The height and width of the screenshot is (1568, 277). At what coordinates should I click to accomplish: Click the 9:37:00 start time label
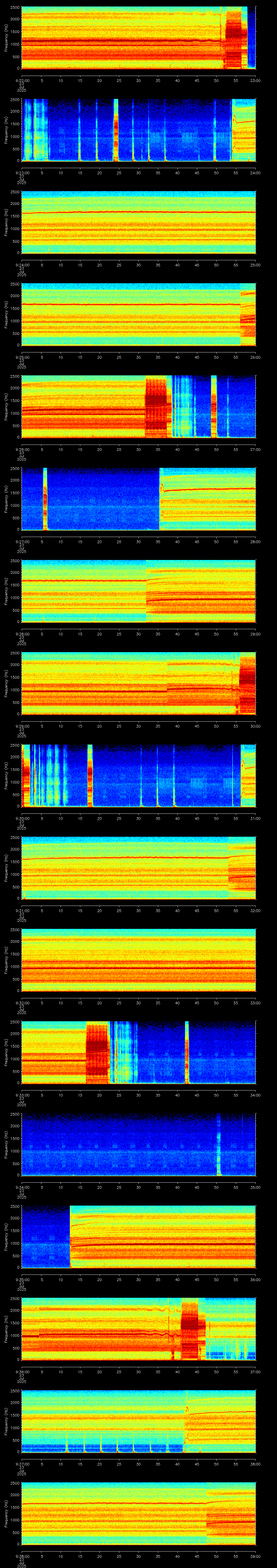(x=22, y=1464)
